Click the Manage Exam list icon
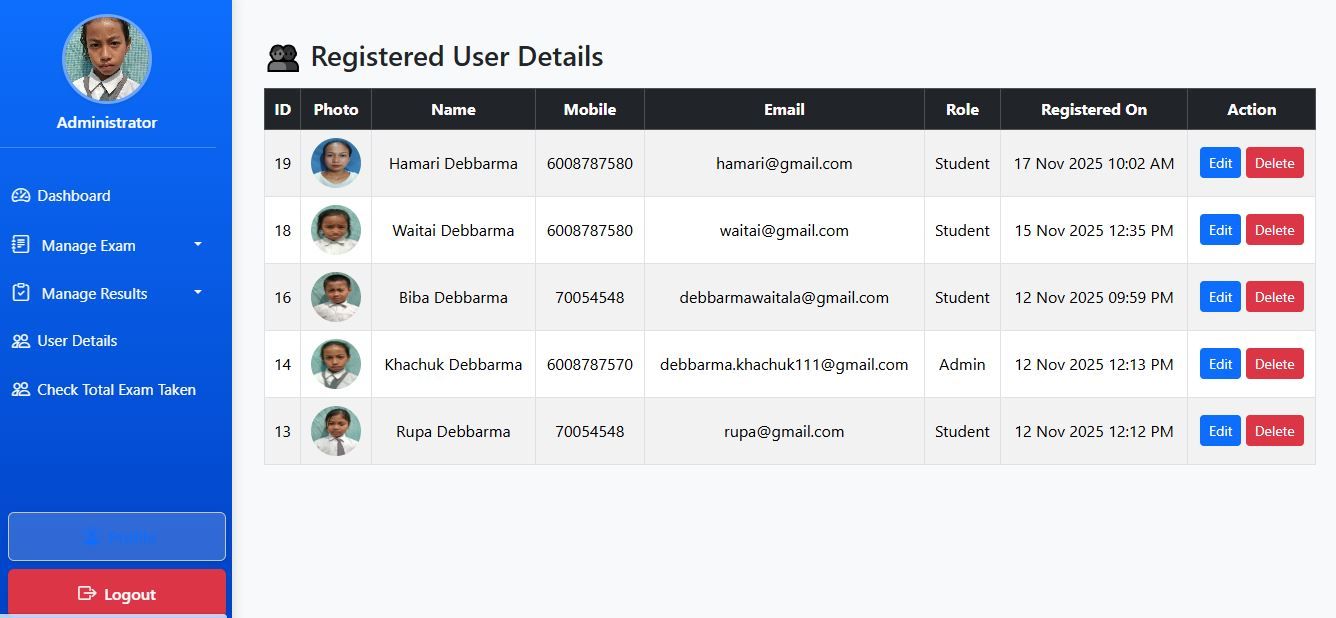 coord(21,245)
